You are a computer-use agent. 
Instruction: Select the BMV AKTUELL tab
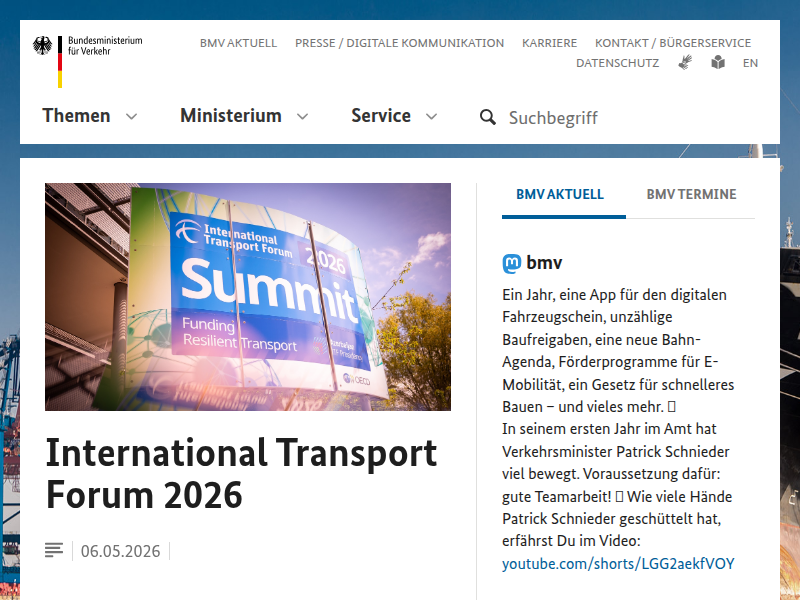tap(560, 194)
